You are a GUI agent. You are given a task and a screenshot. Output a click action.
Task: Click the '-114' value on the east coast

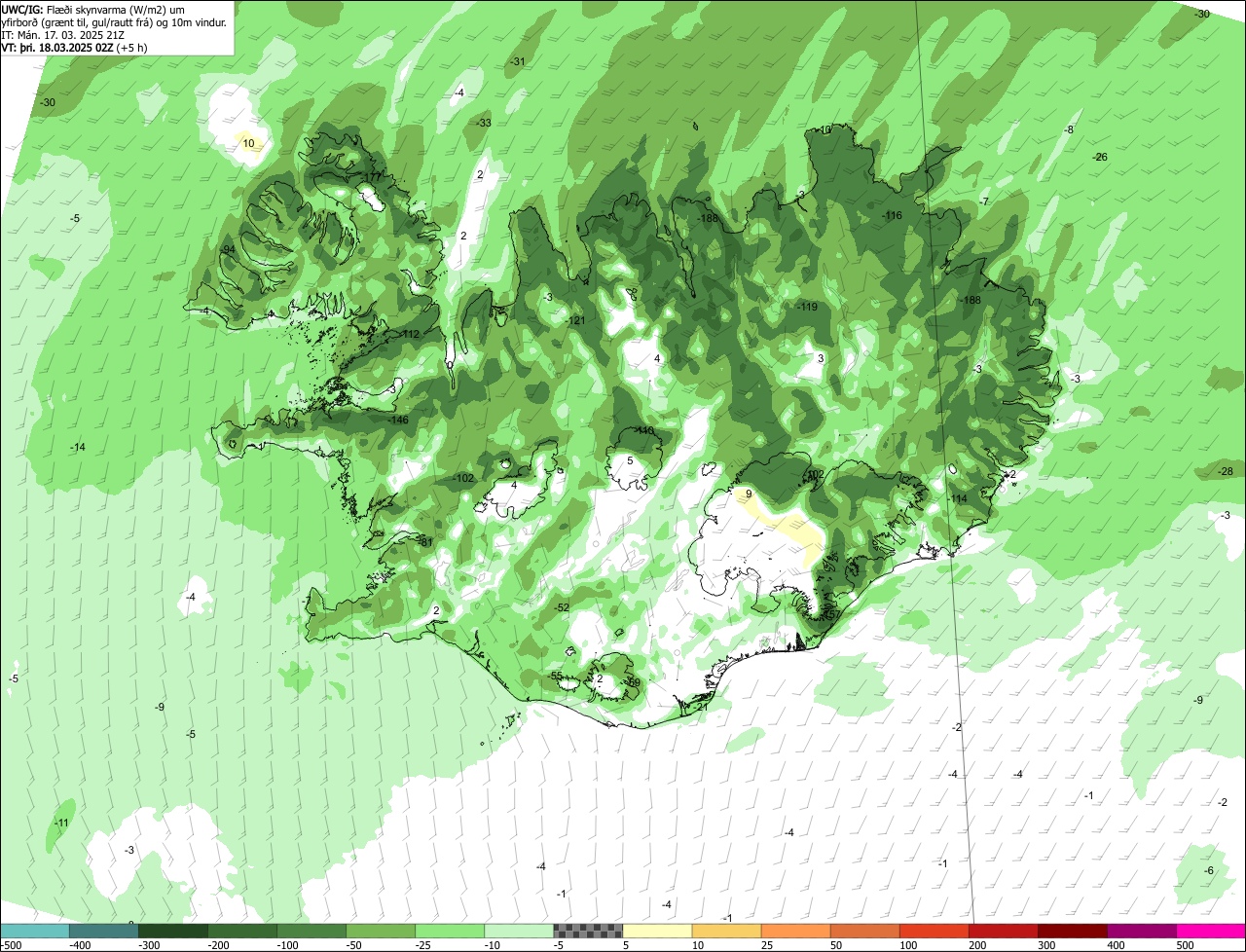(x=958, y=498)
